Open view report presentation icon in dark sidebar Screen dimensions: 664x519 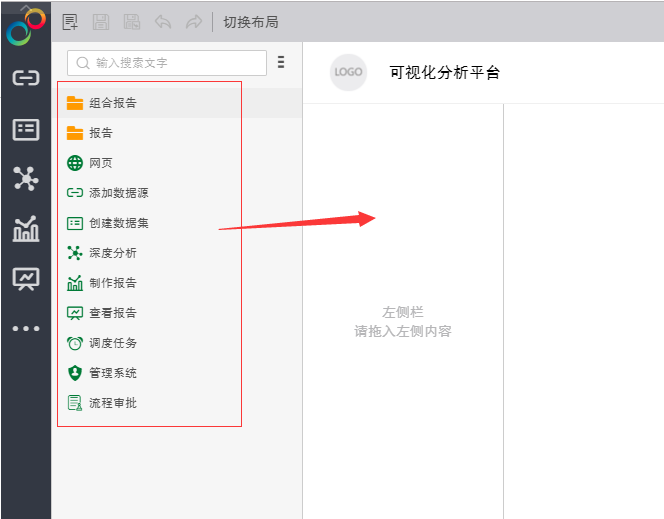(25, 279)
